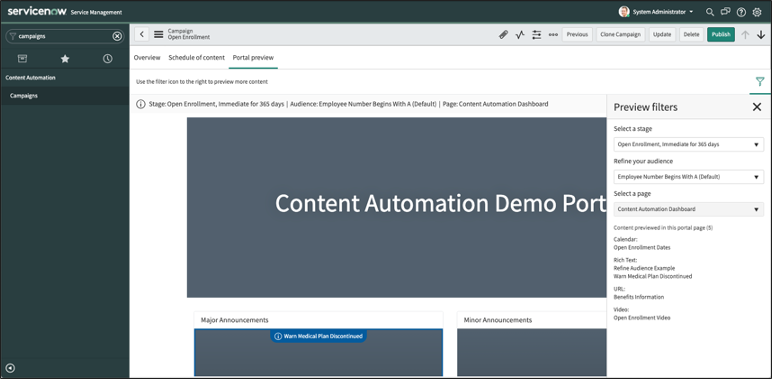This screenshot has height=379, width=772.
Task: Click 'Warn Medical Plan Discontinued' in filters list
Action: (652, 277)
